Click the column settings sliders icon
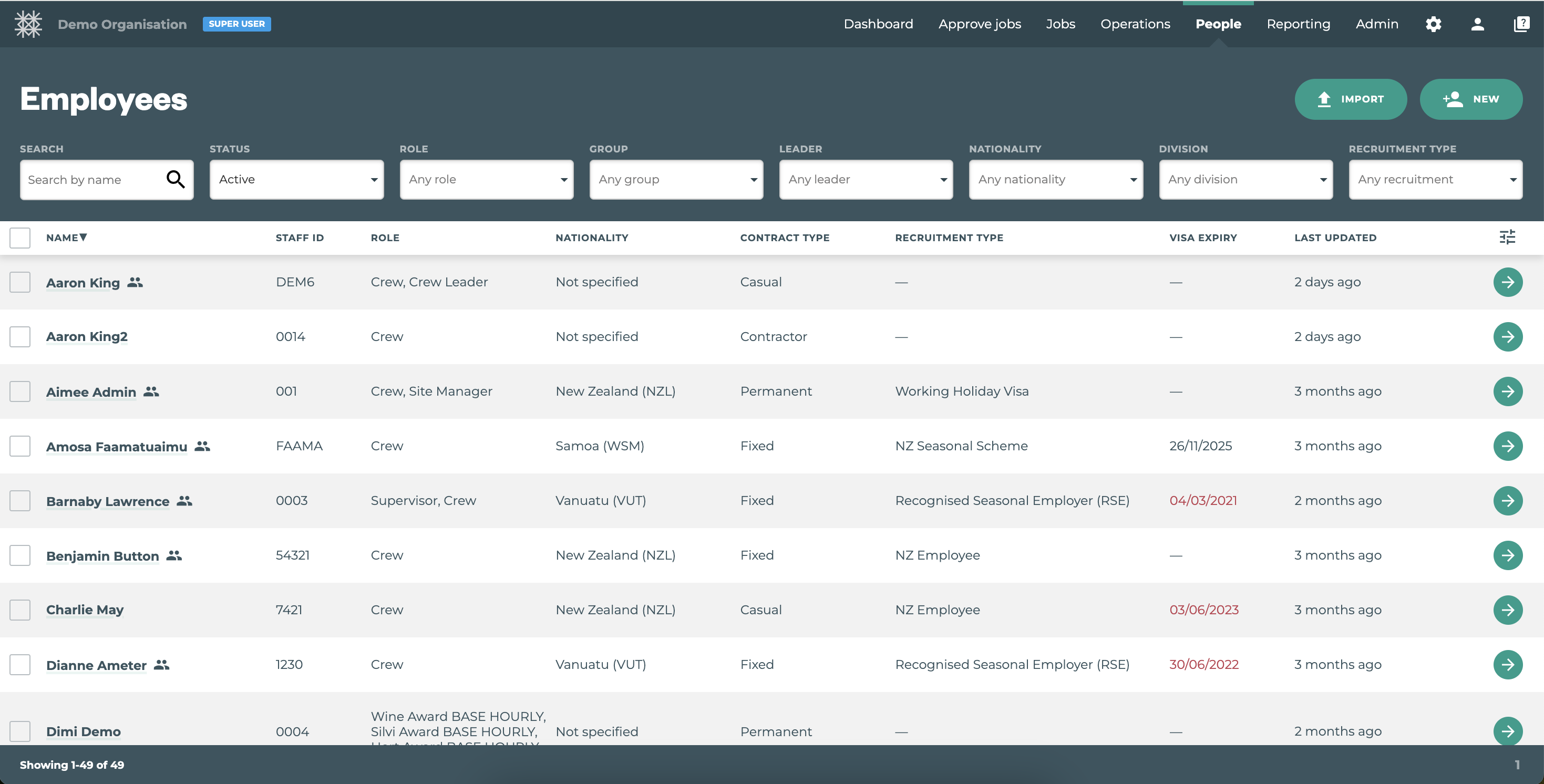 coord(1507,238)
